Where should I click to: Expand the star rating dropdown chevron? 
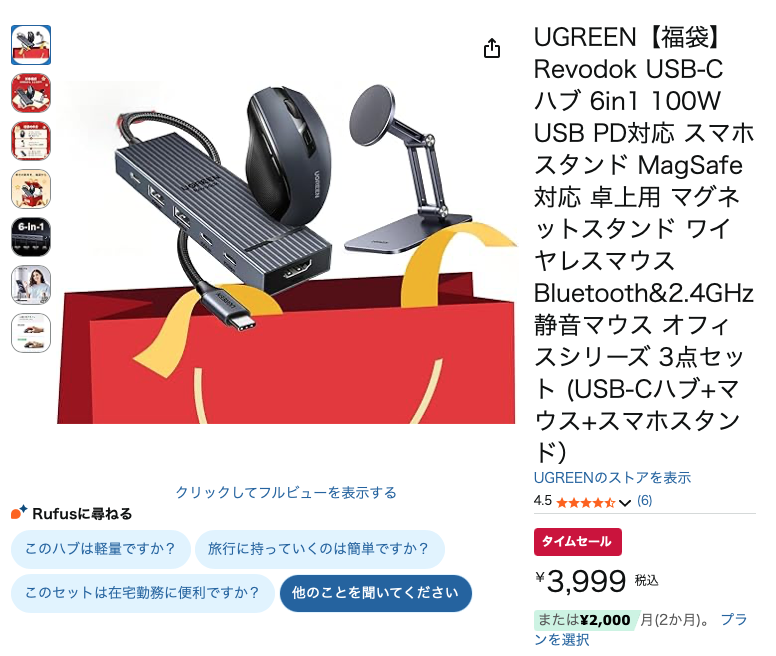point(625,503)
